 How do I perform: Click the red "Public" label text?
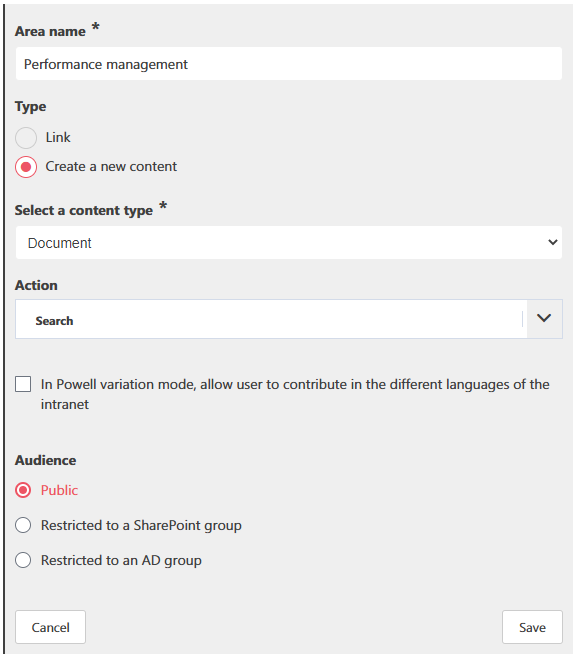point(59,490)
